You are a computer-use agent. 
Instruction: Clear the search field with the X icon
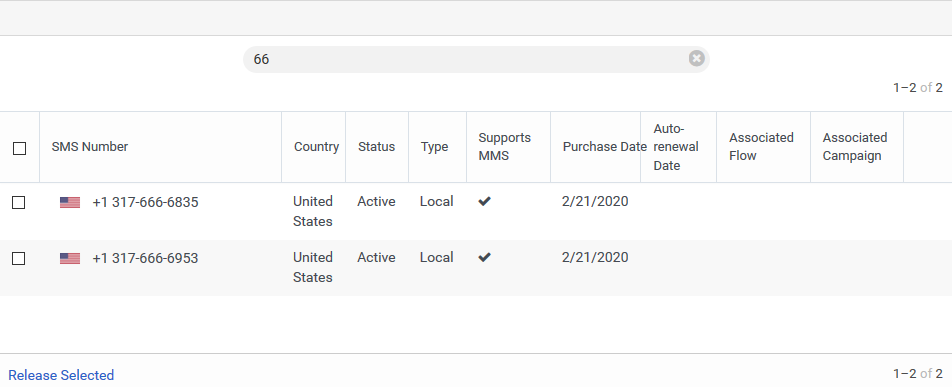coord(696,58)
